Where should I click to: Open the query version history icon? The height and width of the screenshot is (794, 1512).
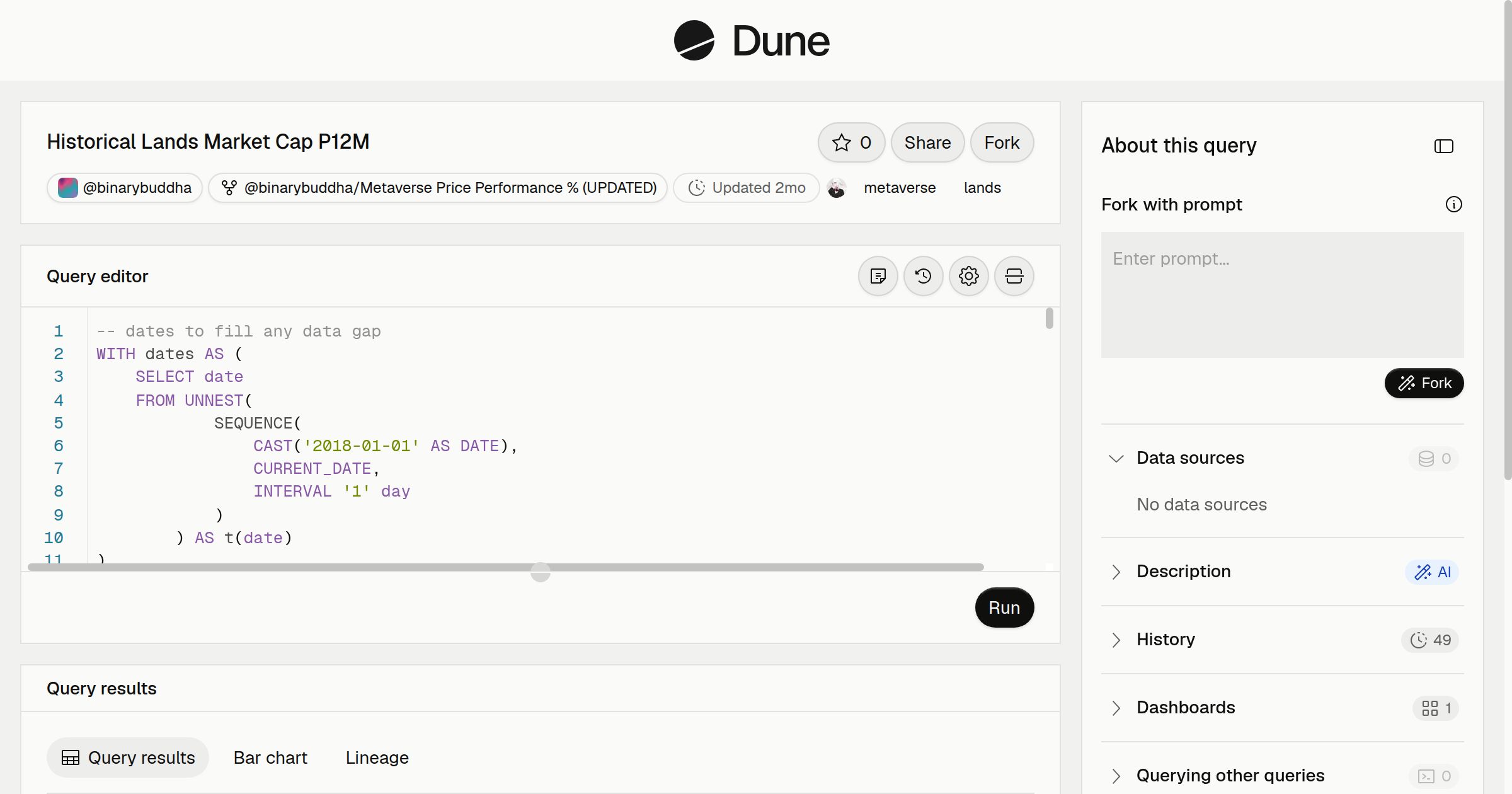click(924, 276)
